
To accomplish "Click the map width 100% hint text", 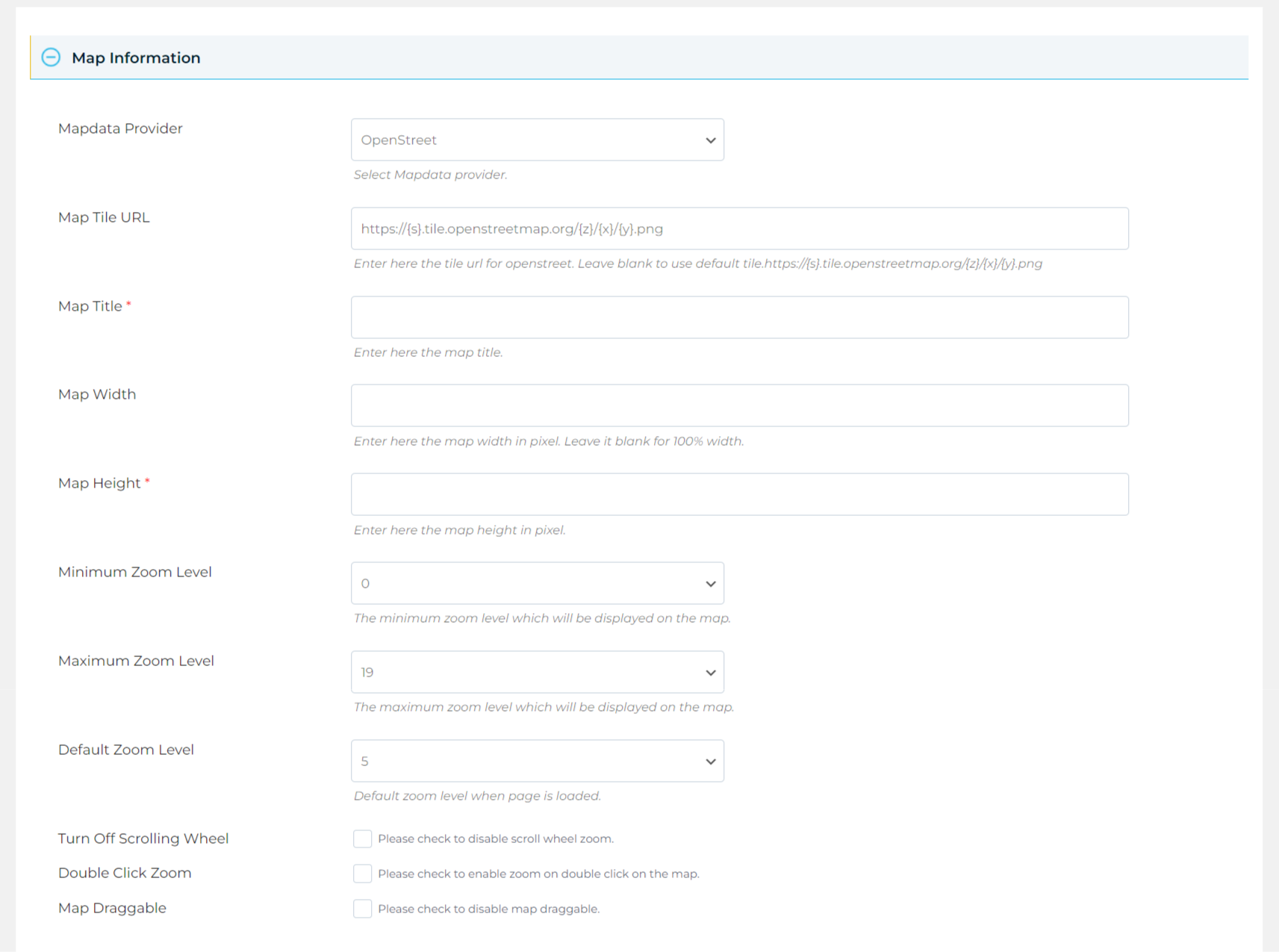I will [549, 441].
